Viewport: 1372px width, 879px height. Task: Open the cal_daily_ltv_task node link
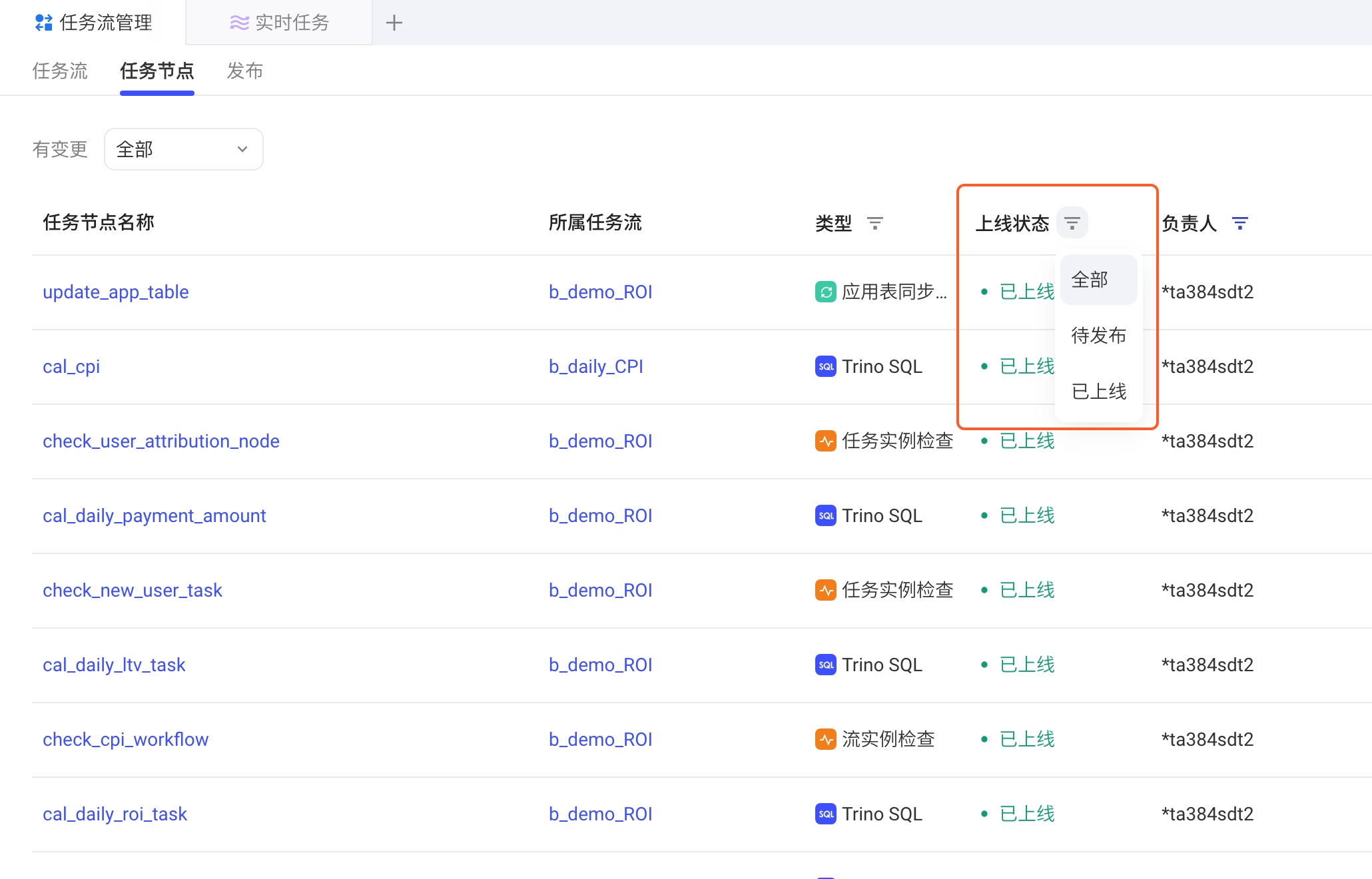[x=114, y=665]
